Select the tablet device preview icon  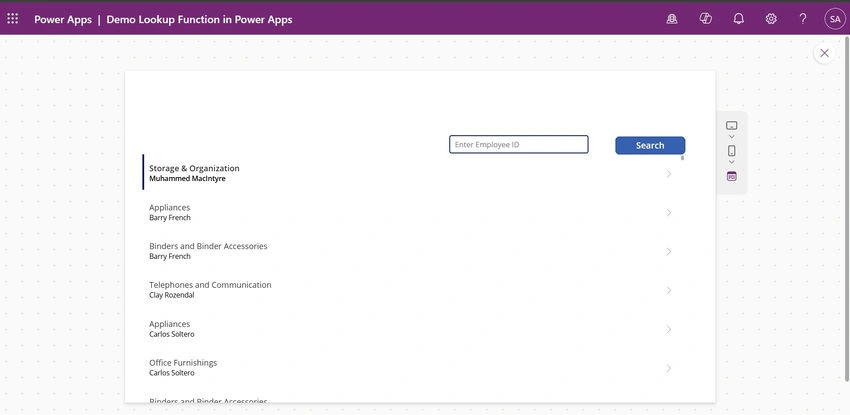(x=731, y=126)
